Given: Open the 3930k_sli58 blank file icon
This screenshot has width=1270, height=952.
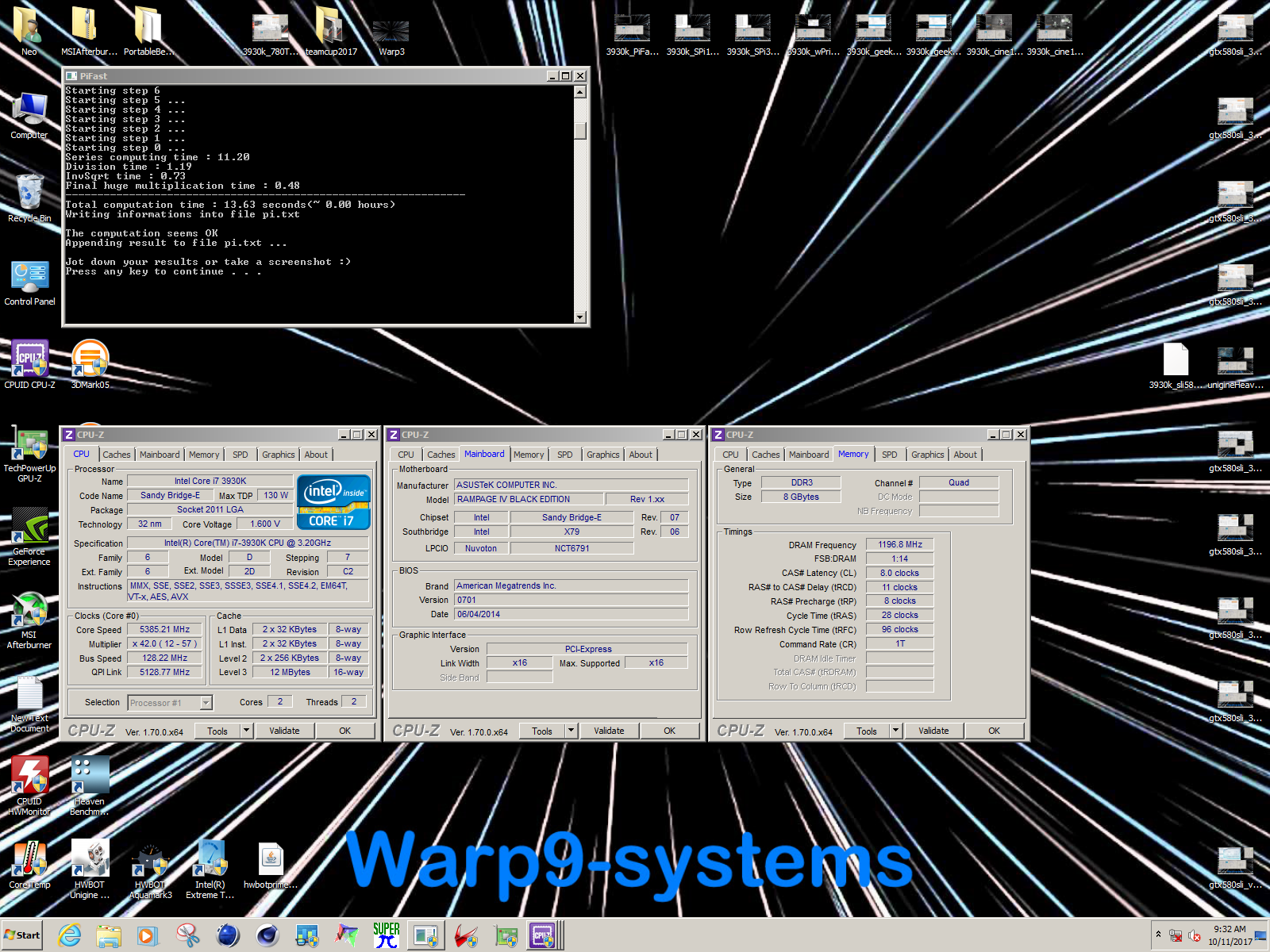Looking at the screenshot, I should coord(1176,365).
